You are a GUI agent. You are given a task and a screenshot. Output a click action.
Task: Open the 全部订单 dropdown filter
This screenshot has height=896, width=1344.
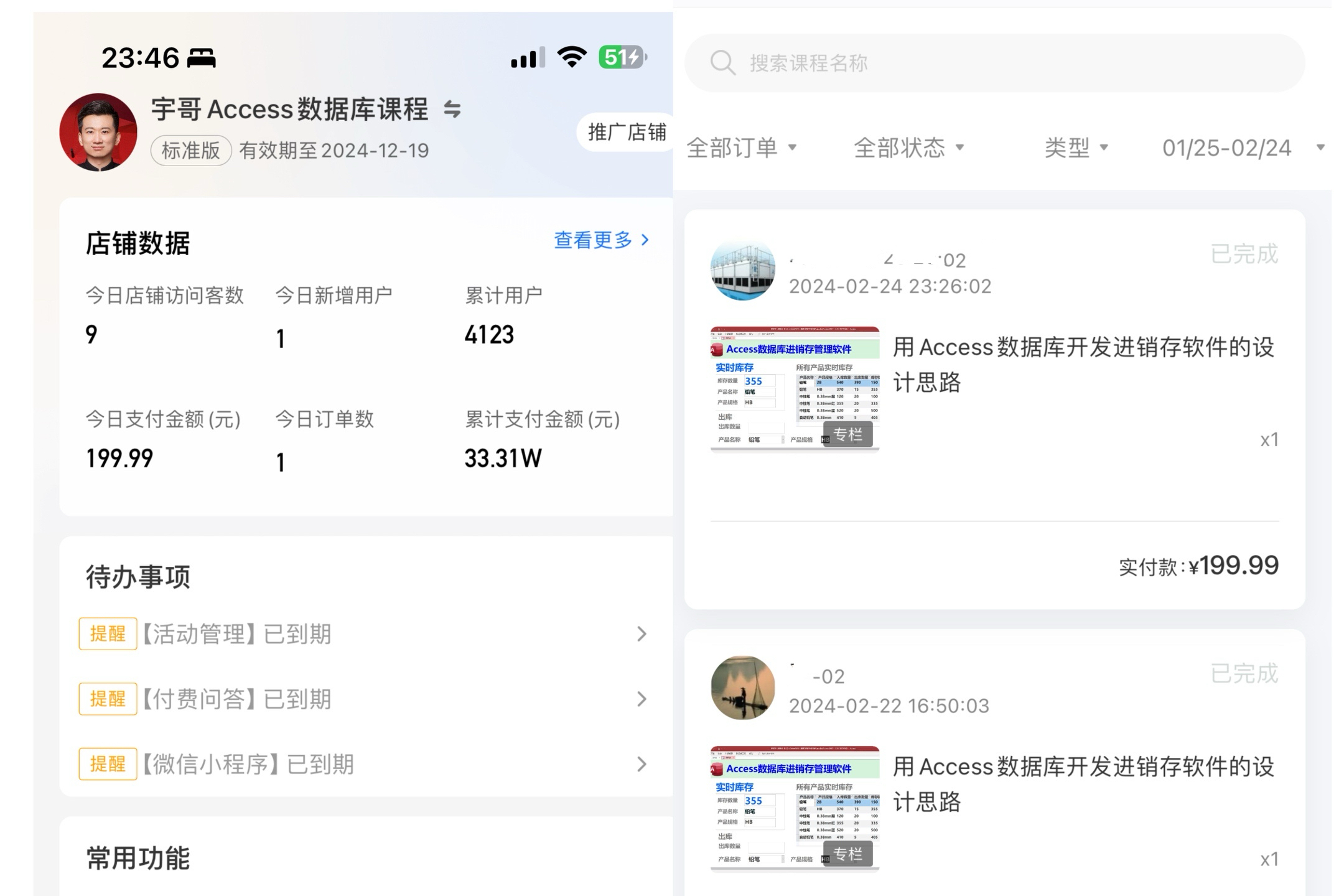pos(741,148)
